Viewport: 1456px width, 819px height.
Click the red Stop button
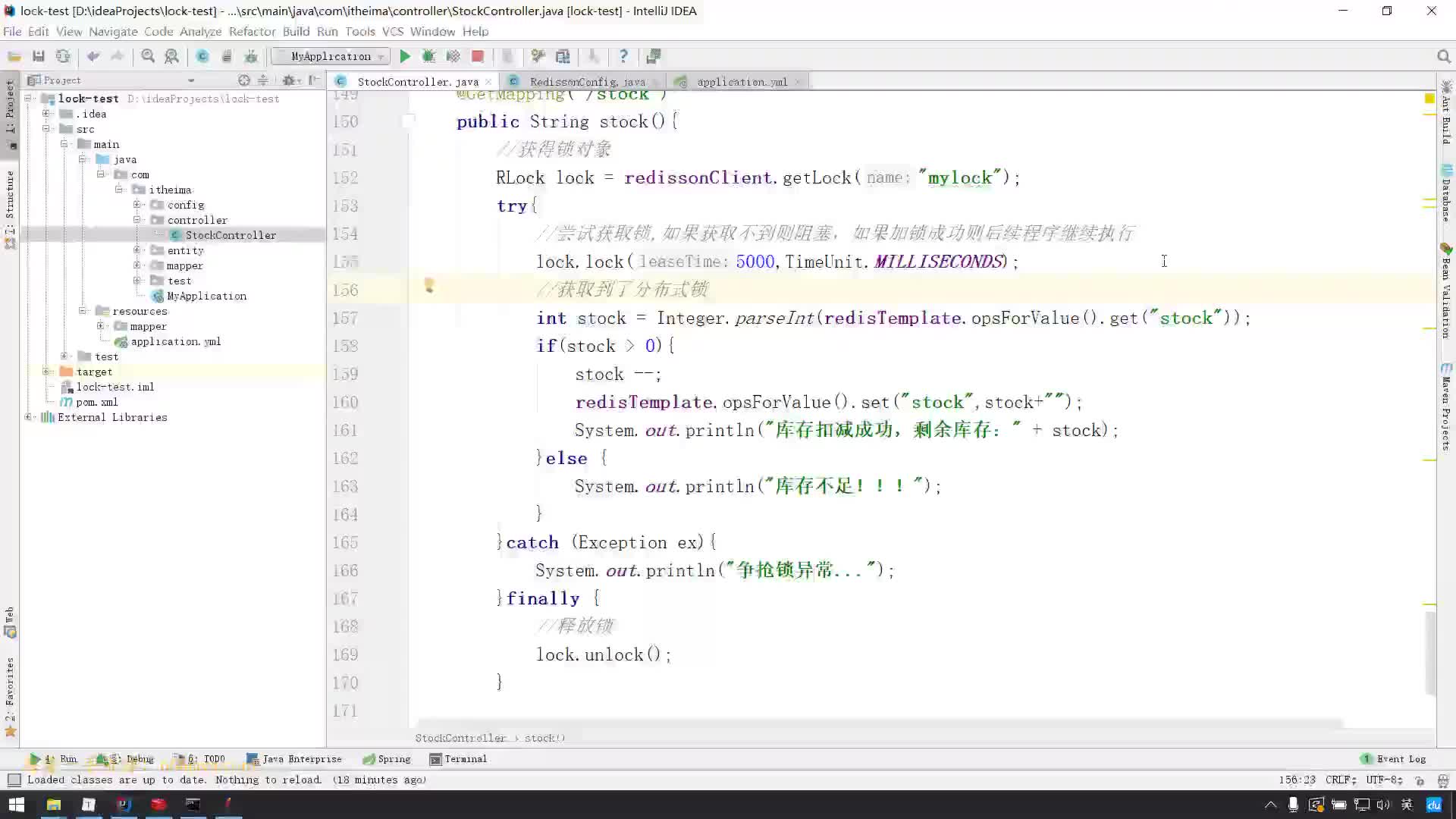click(478, 56)
